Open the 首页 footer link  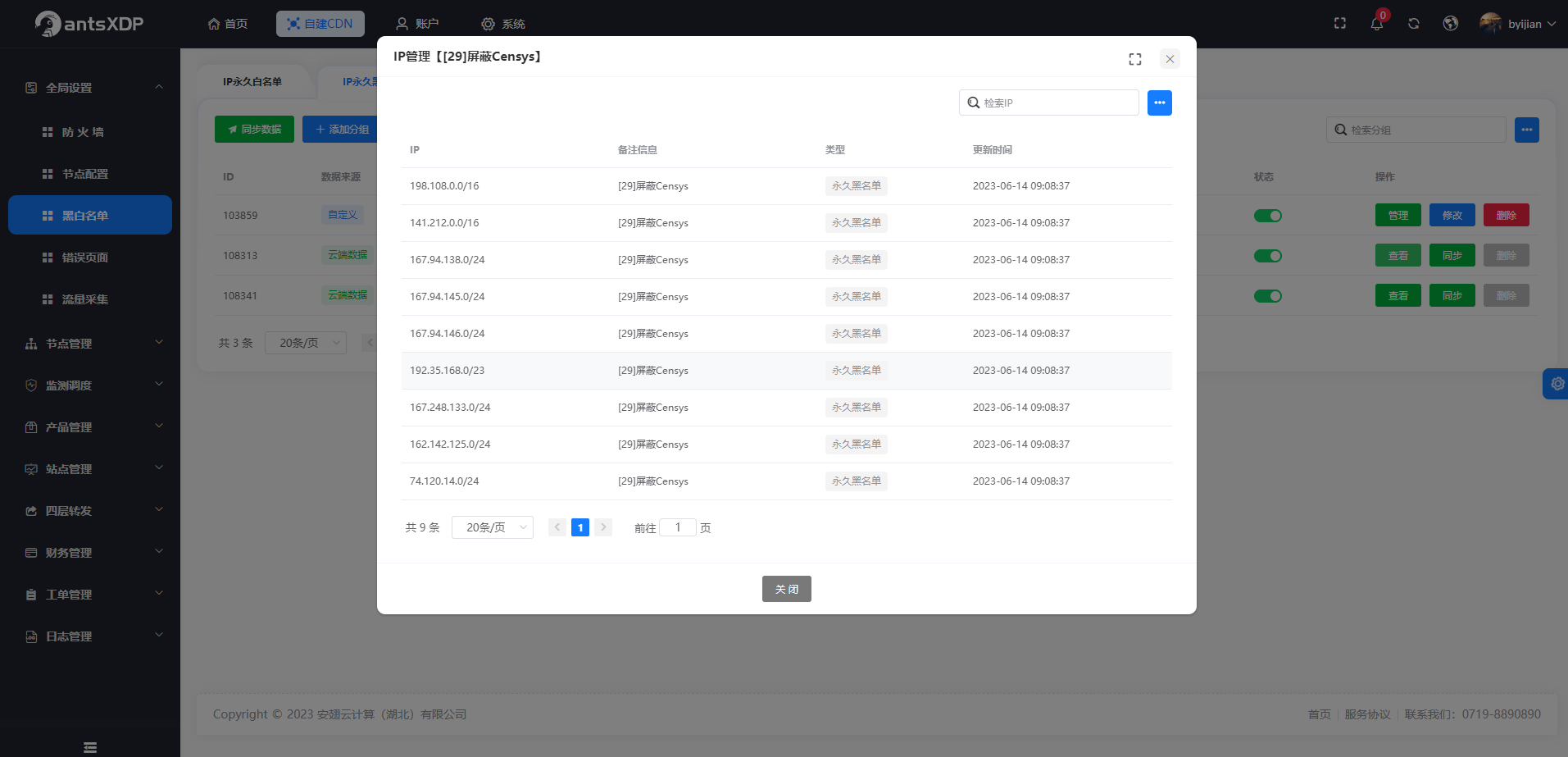click(x=1320, y=714)
